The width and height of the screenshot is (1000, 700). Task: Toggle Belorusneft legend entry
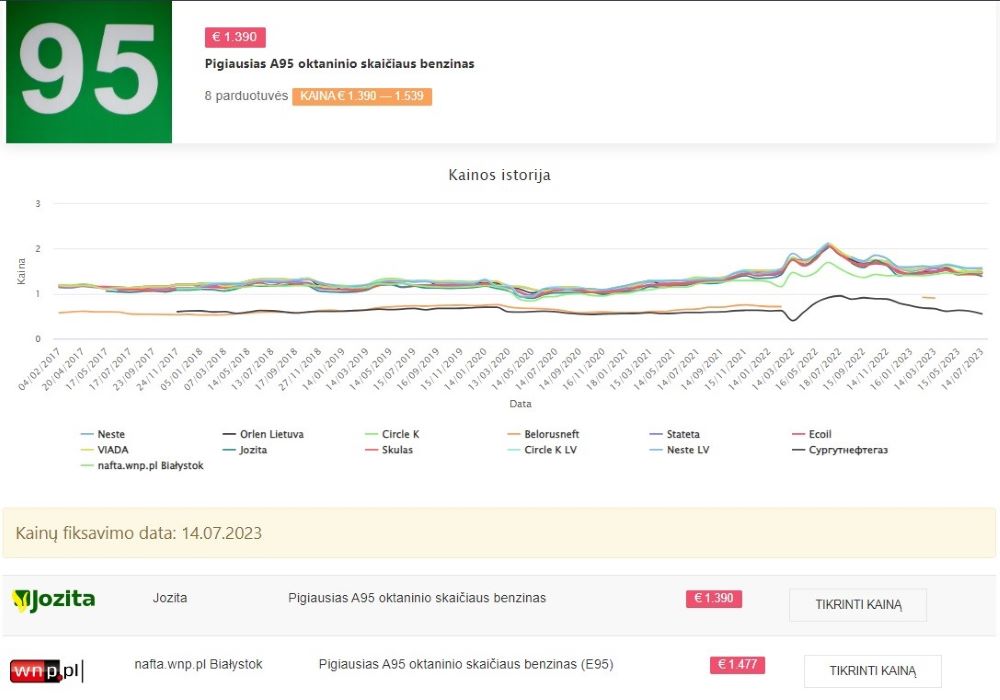click(543, 434)
